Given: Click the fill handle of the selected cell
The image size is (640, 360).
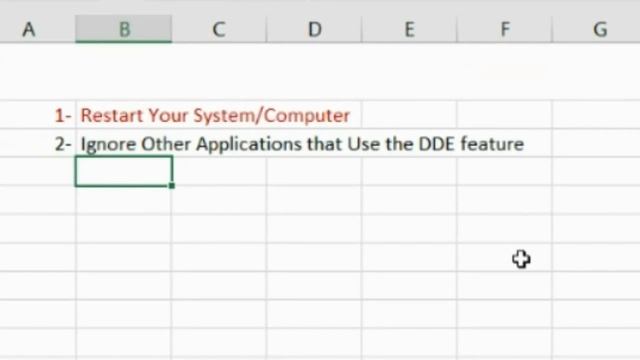Looking at the screenshot, I should tap(172, 186).
